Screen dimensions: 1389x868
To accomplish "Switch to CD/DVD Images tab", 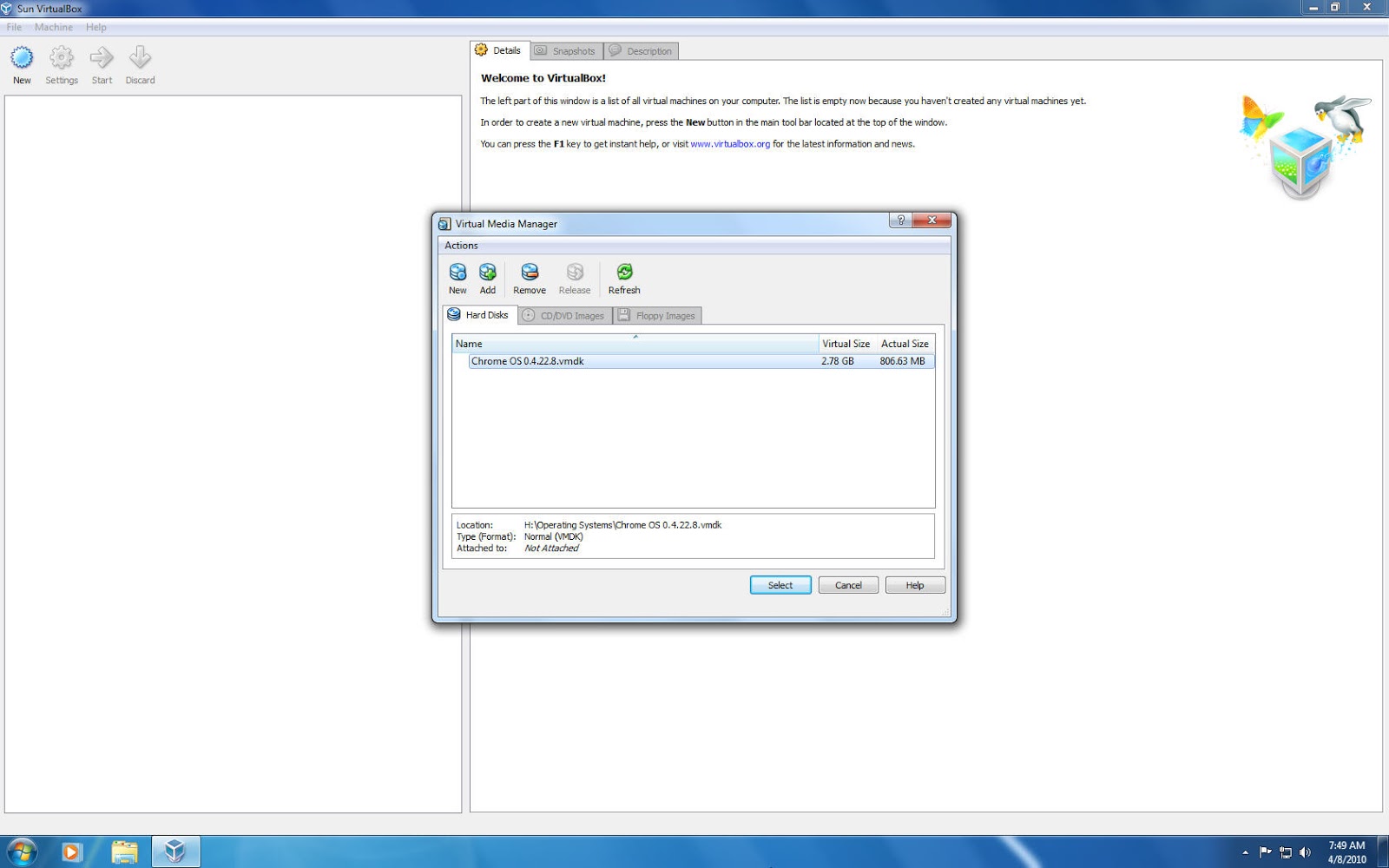I will click(565, 316).
